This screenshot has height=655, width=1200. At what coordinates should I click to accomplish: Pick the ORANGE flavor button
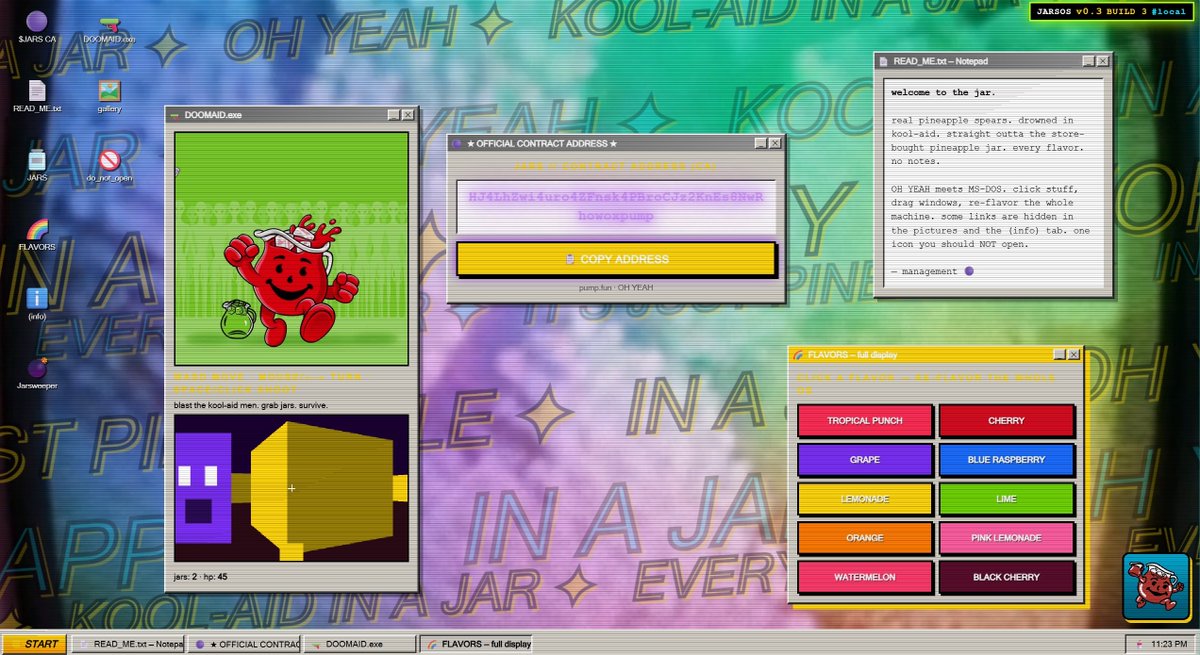865,538
